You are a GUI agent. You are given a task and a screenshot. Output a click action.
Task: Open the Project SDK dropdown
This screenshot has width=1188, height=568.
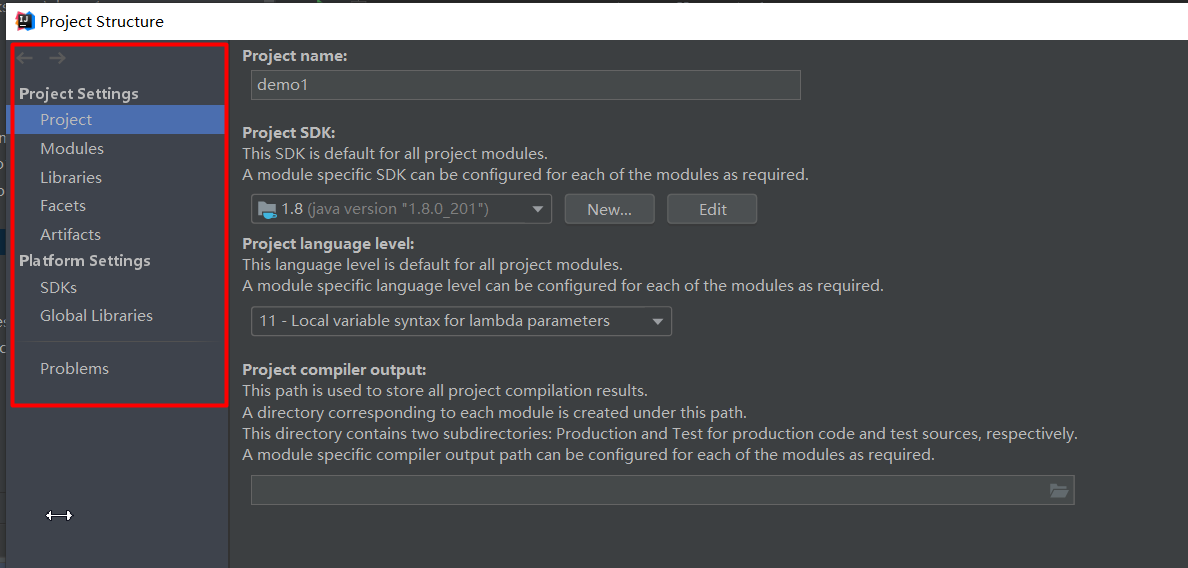[x=401, y=209]
